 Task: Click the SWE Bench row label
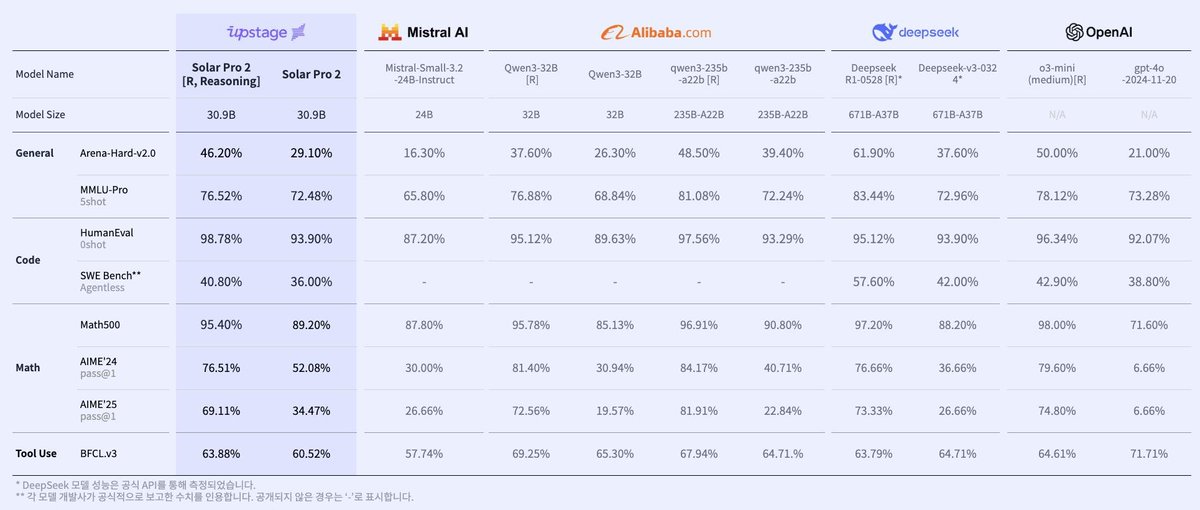[x=110, y=275]
